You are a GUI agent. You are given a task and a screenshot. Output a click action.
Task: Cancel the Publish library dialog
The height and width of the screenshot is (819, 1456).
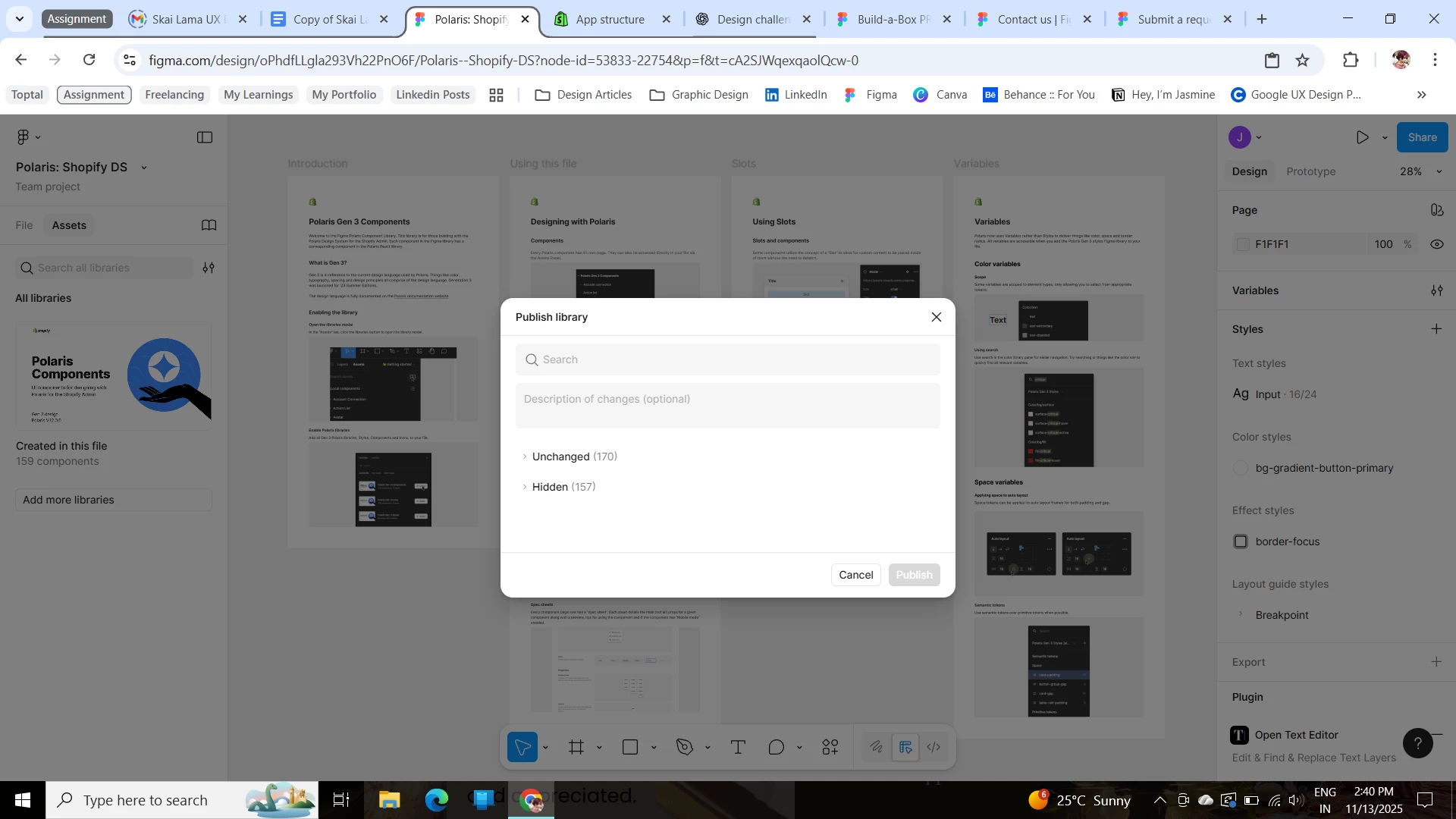[x=855, y=575]
